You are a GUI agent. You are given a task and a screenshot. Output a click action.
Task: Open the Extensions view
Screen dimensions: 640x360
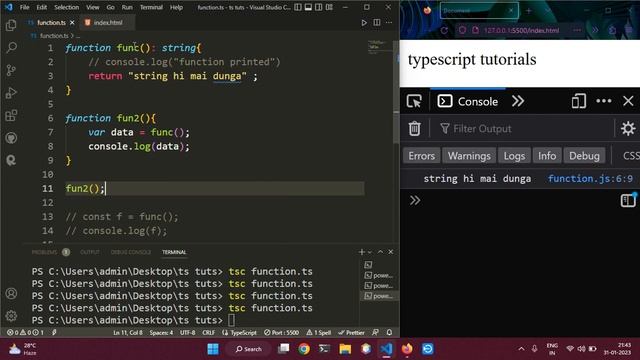(11, 116)
